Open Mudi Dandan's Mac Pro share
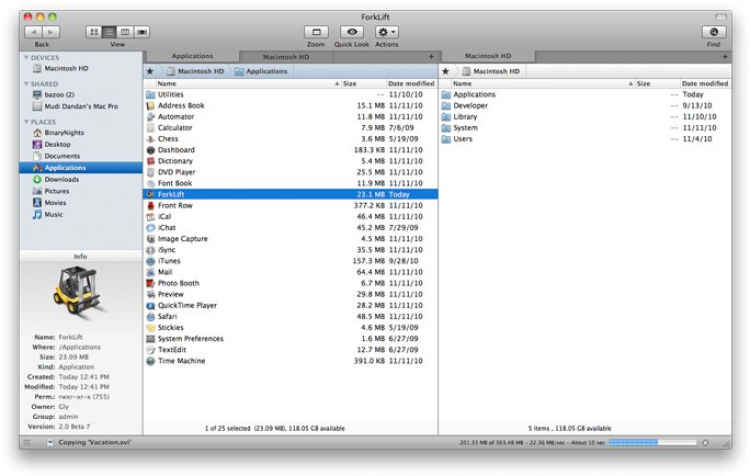Viewport: 750px width, 476px height. (x=81, y=106)
